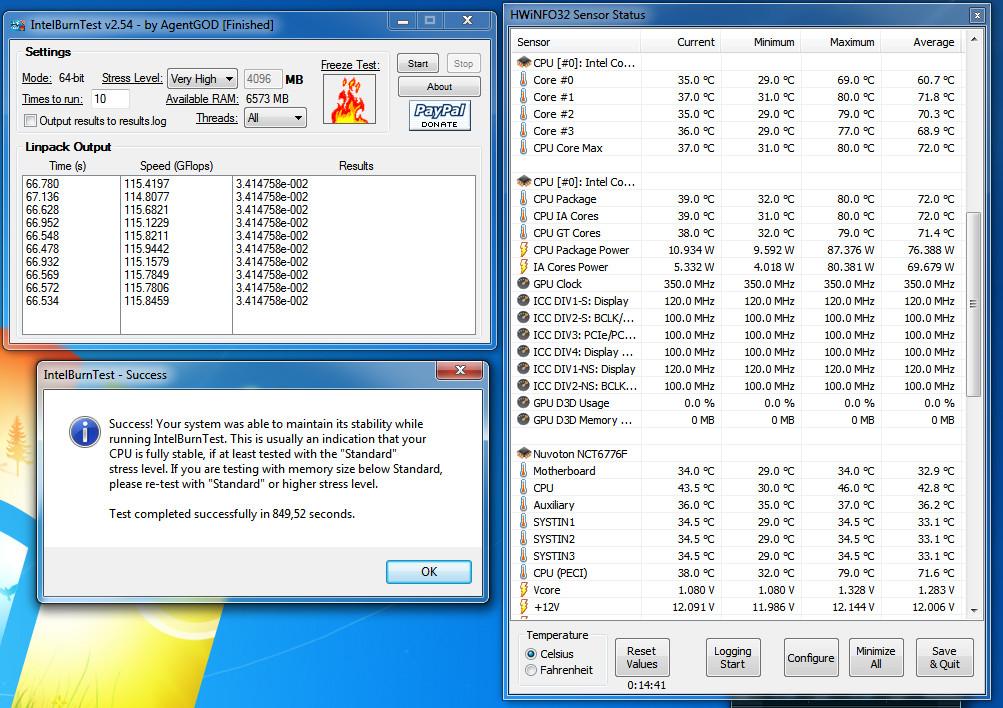Image resolution: width=1003 pixels, height=708 pixels.
Task: Click the PayPal Donate image
Action: coord(439,115)
